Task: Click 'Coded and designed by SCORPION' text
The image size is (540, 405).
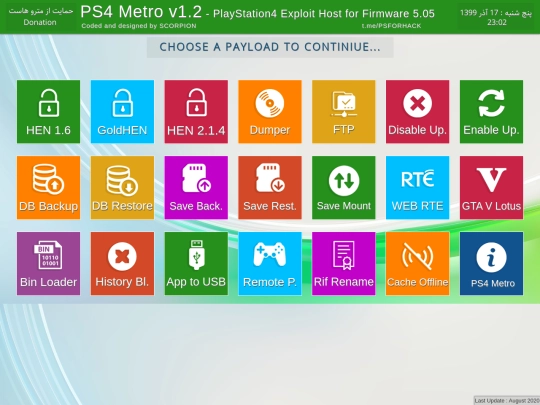Action: click(x=139, y=26)
